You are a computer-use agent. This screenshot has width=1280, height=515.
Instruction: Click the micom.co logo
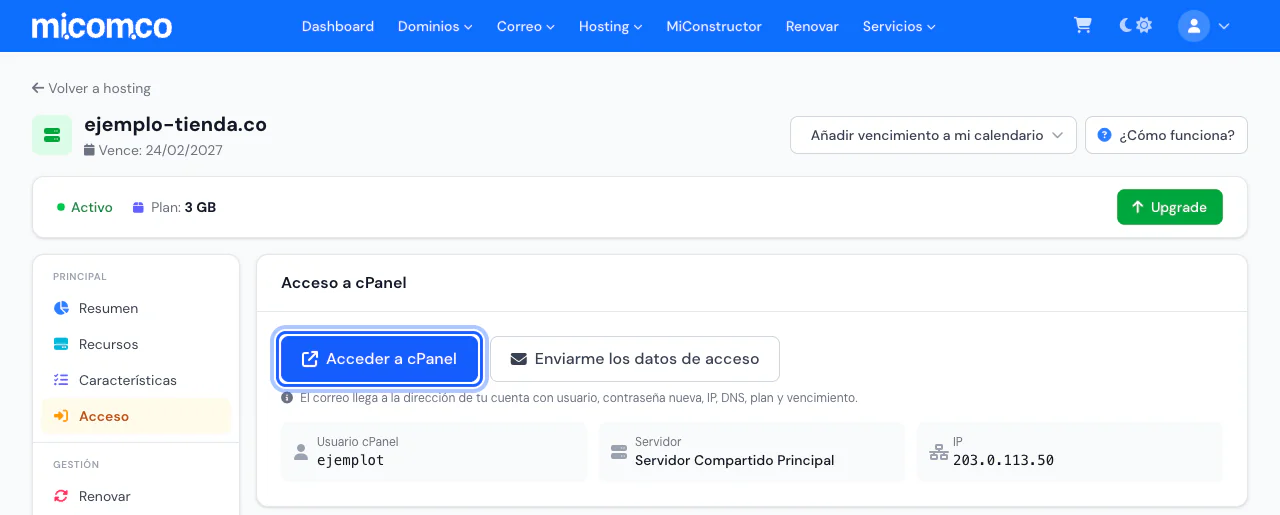click(x=101, y=26)
